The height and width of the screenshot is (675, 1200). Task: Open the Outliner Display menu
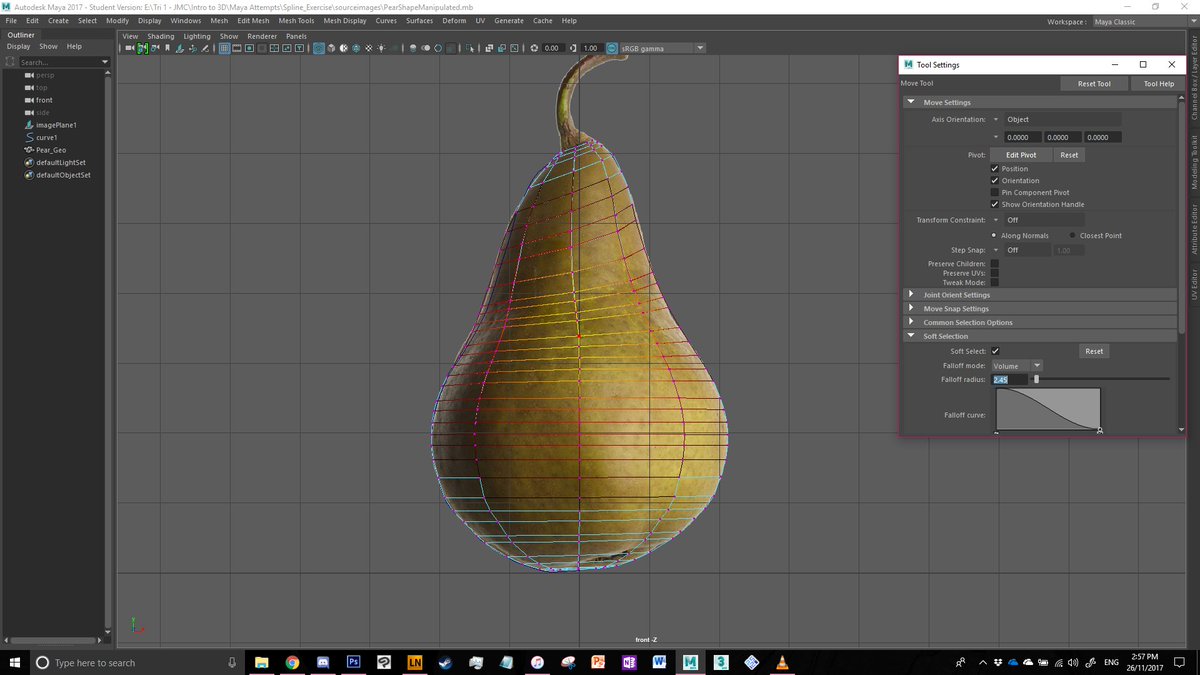18,46
